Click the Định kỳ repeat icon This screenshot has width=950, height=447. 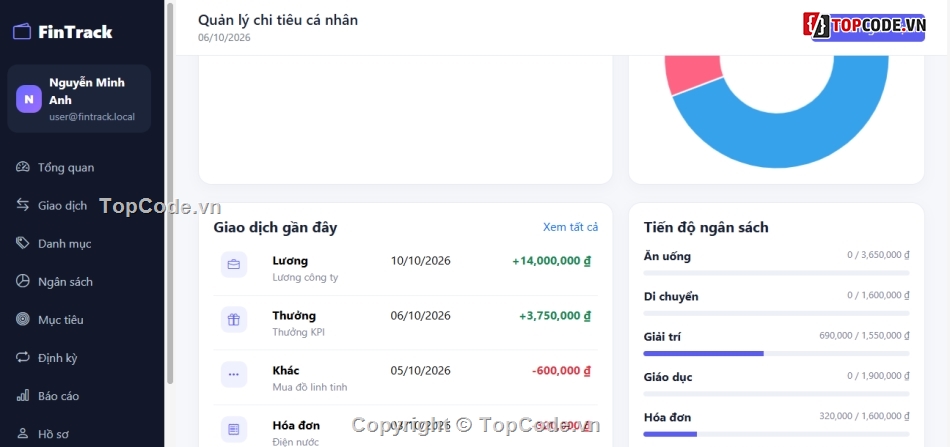[22, 357]
